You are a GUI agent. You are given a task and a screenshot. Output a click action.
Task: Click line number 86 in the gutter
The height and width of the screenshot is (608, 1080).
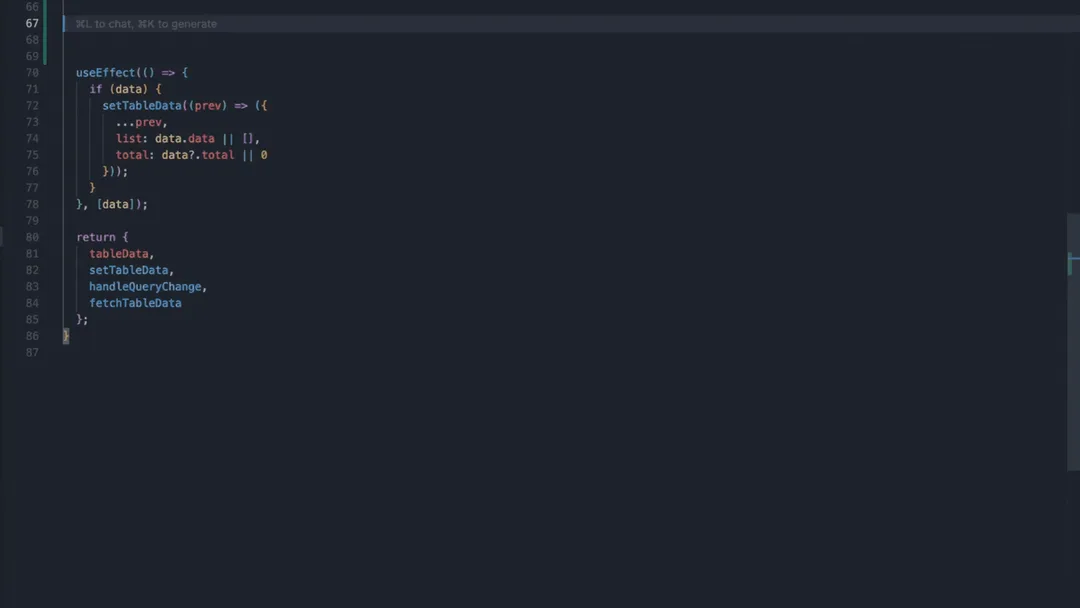coord(32,336)
